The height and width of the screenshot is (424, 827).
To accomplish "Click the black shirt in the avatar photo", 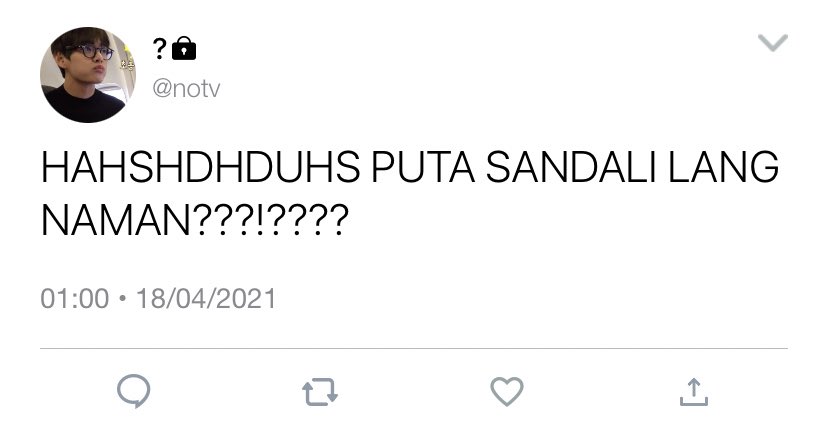I will pos(84,105).
